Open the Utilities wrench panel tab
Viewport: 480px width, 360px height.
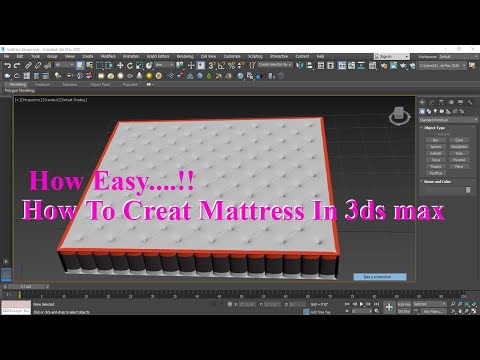pos(470,102)
